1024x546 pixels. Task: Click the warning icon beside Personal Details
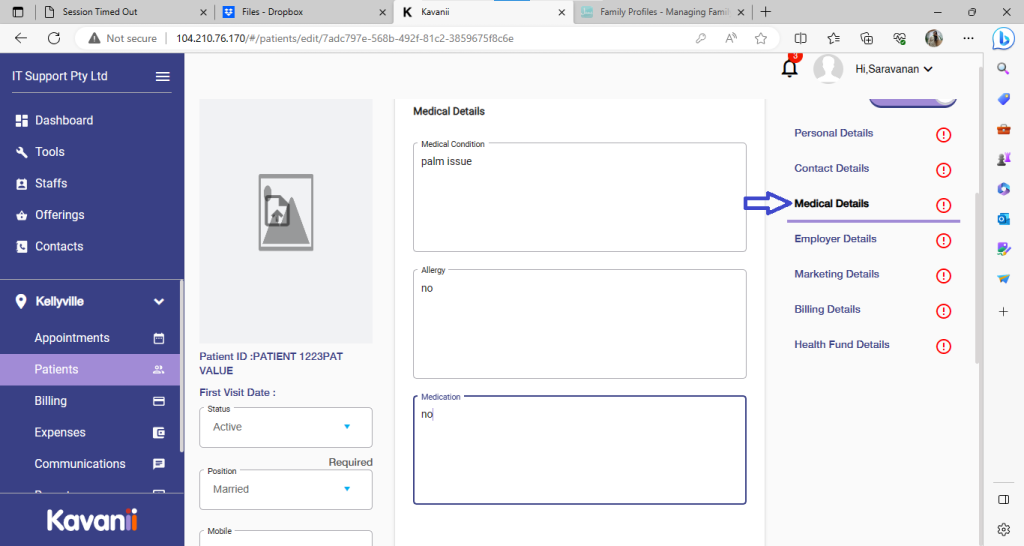[x=943, y=135]
